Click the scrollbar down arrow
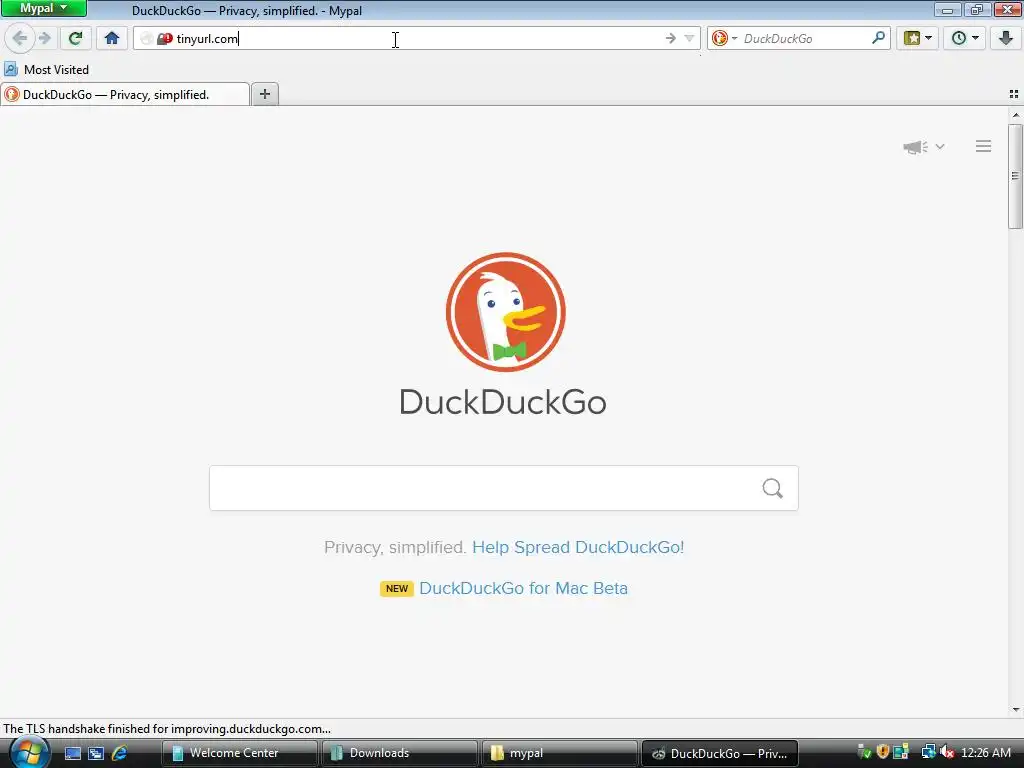 [x=1016, y=710]
